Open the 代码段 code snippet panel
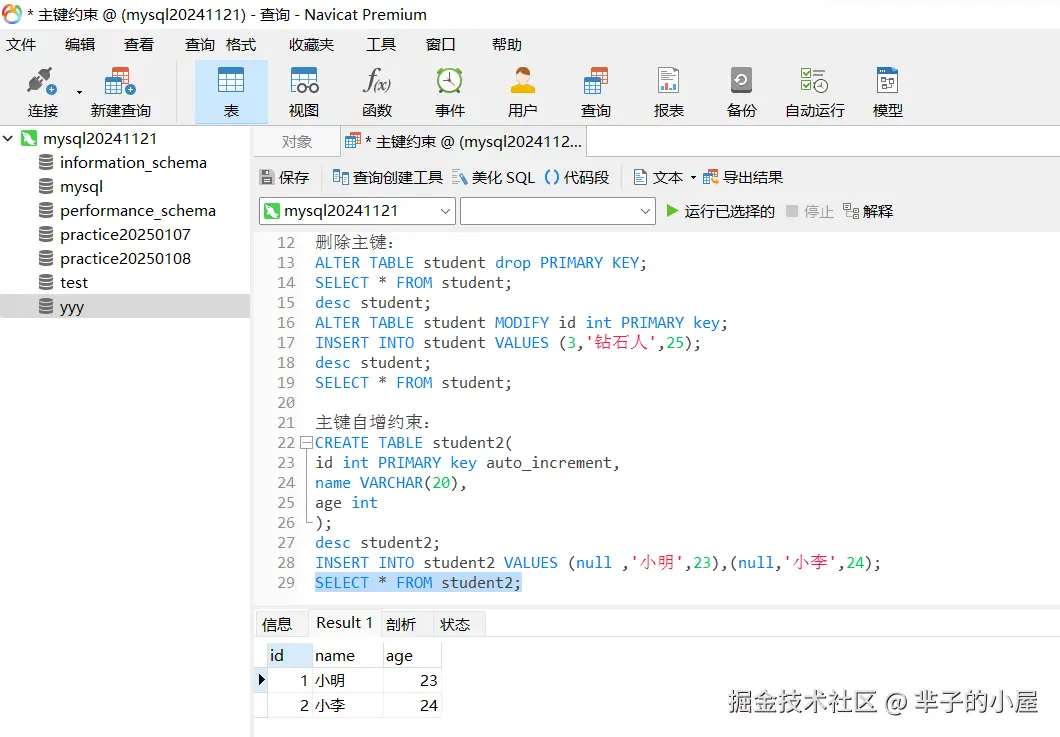 pos(577,178)
